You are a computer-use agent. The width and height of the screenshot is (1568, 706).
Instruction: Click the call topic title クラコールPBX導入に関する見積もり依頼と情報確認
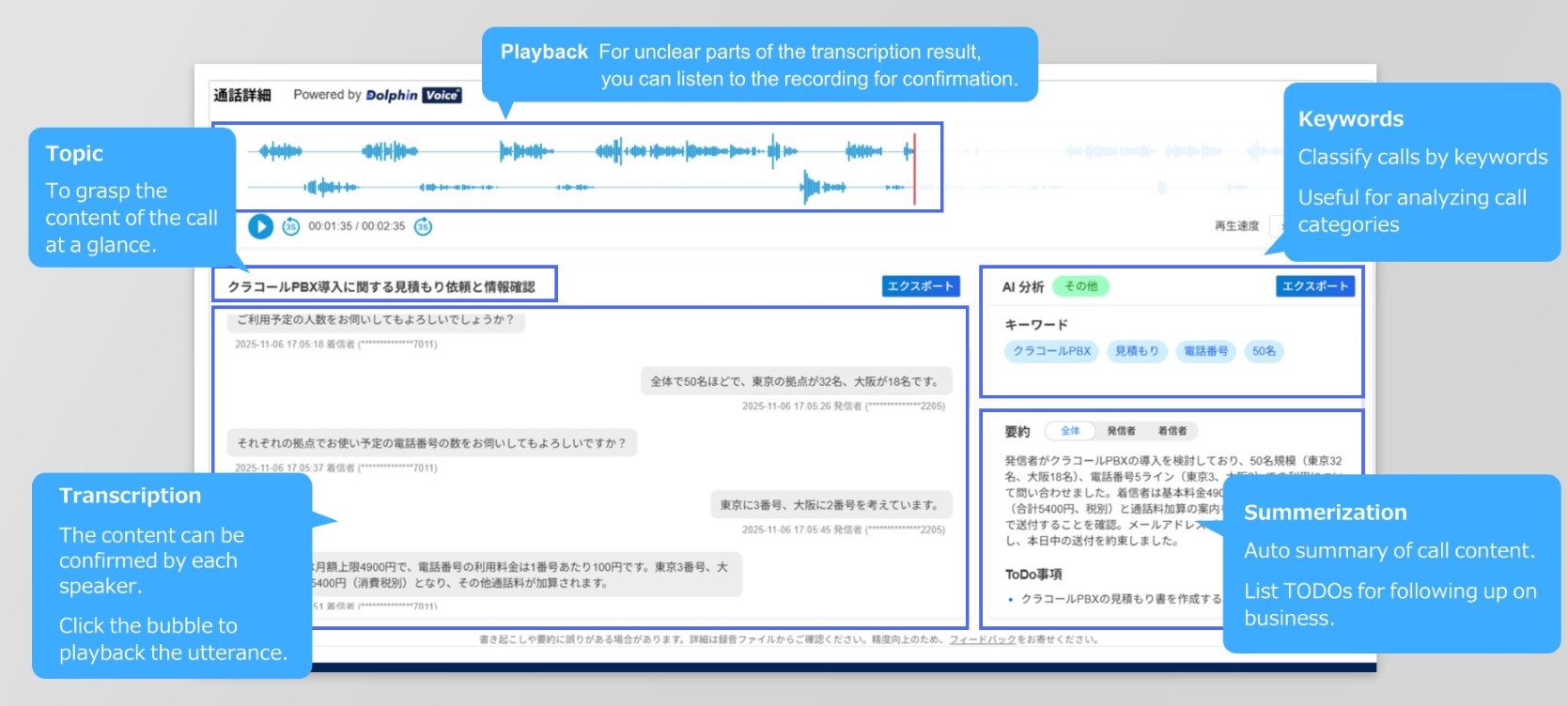point(381,286)
